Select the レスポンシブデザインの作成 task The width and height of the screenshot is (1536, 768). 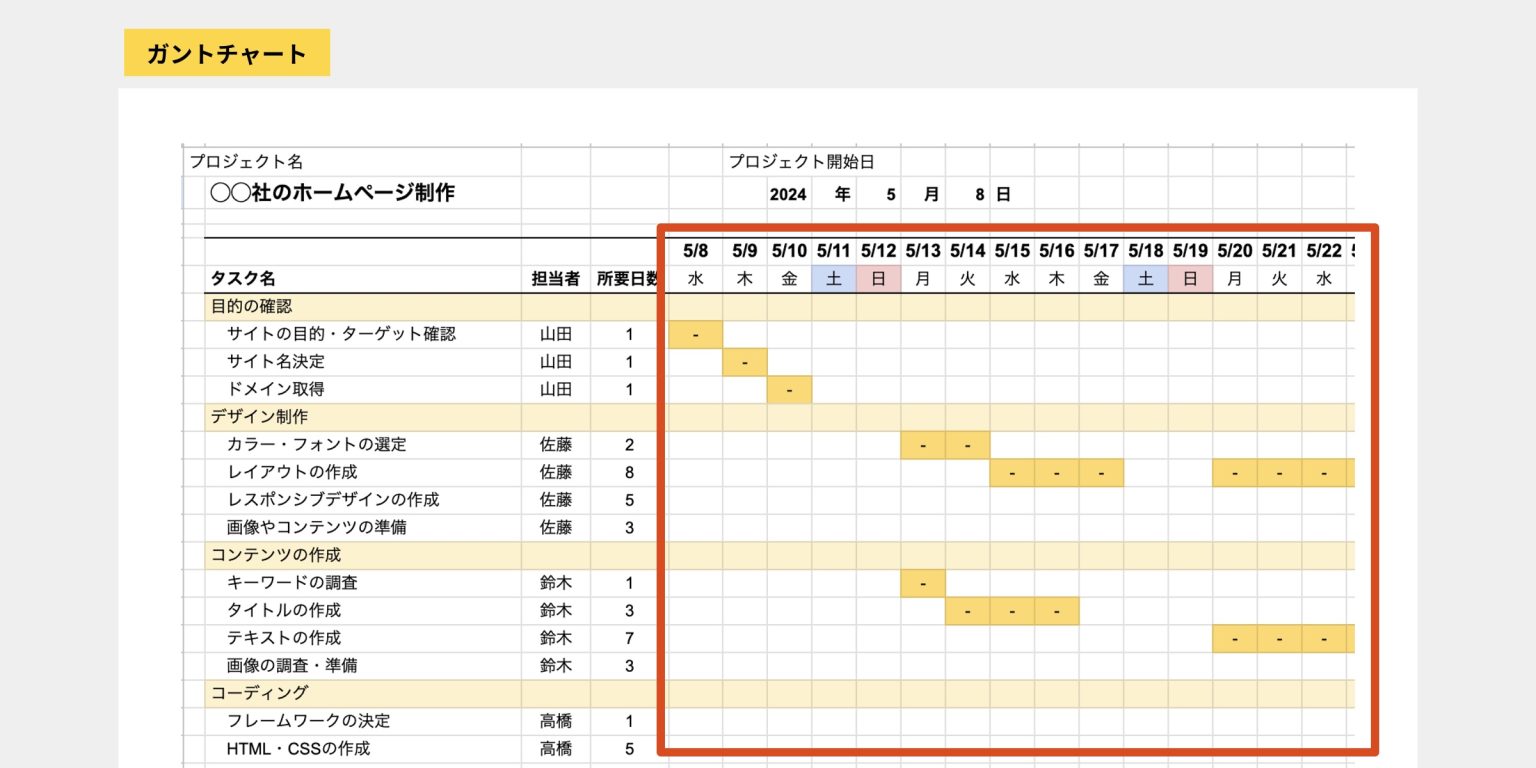pos(333,500)
